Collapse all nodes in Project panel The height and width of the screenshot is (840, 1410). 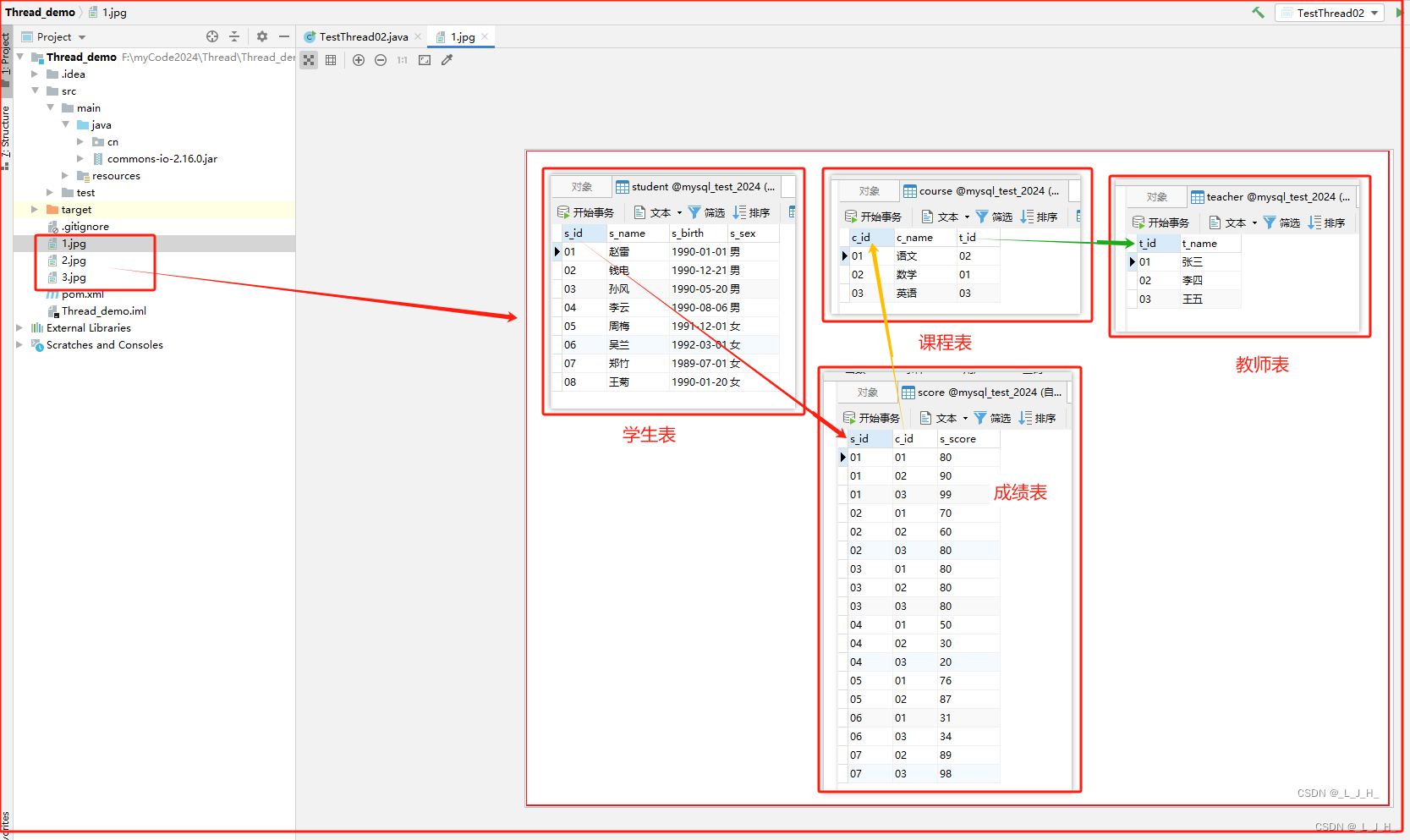(234, 36)
